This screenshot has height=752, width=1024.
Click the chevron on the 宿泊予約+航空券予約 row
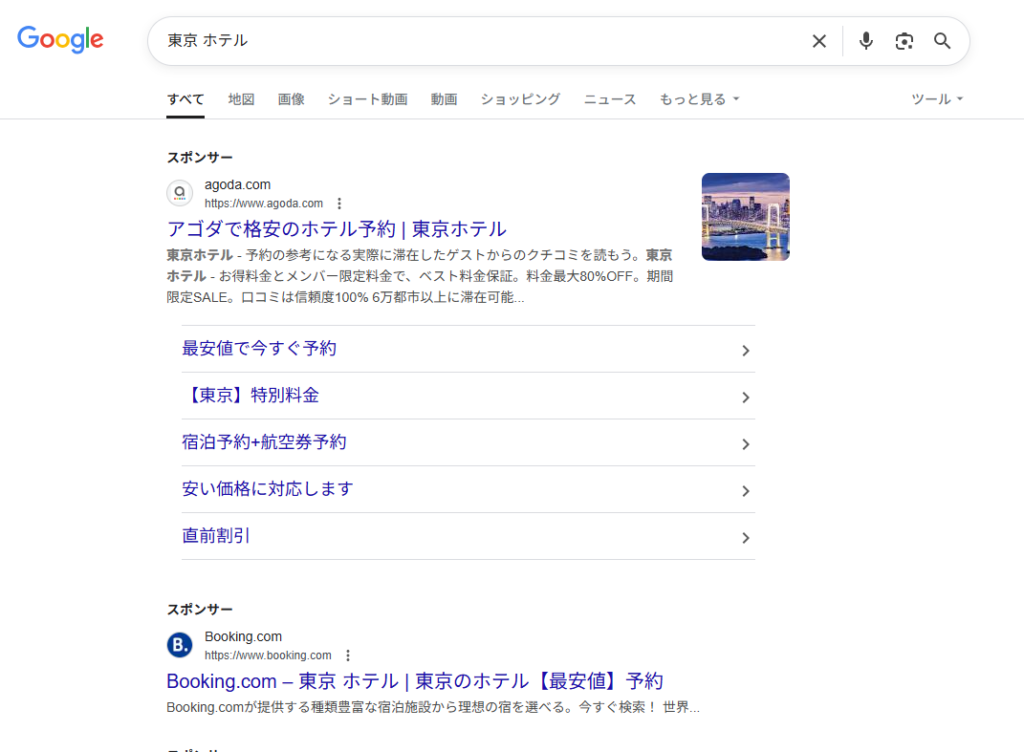point(745,445)
